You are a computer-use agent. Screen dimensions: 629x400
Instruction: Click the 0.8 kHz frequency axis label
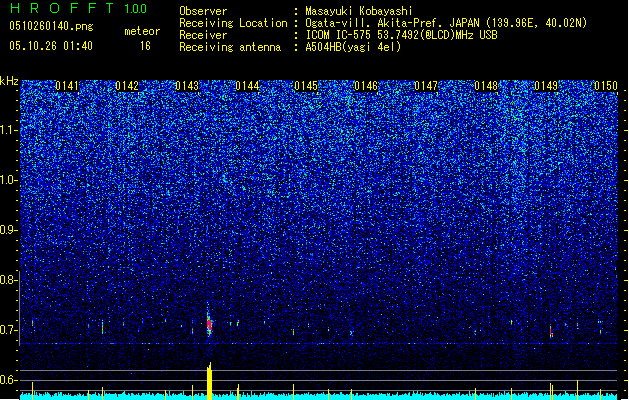tap(8, 280)
